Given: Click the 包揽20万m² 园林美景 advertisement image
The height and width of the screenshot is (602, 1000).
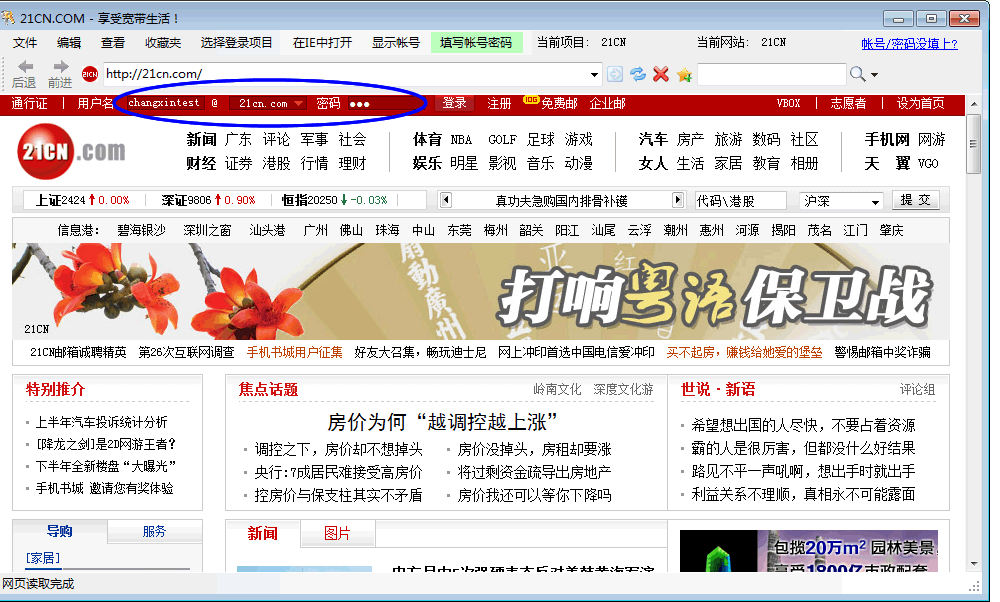Looking at the screenshot, I should coord(809,550).
